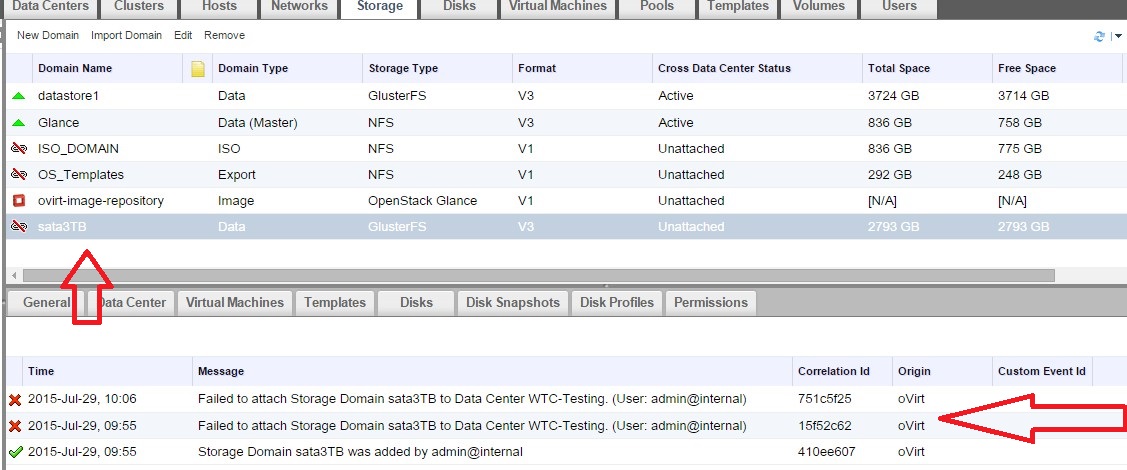Click the unattached link icon for ISO_DOMAIN
1127x470 pixels.
18,148
